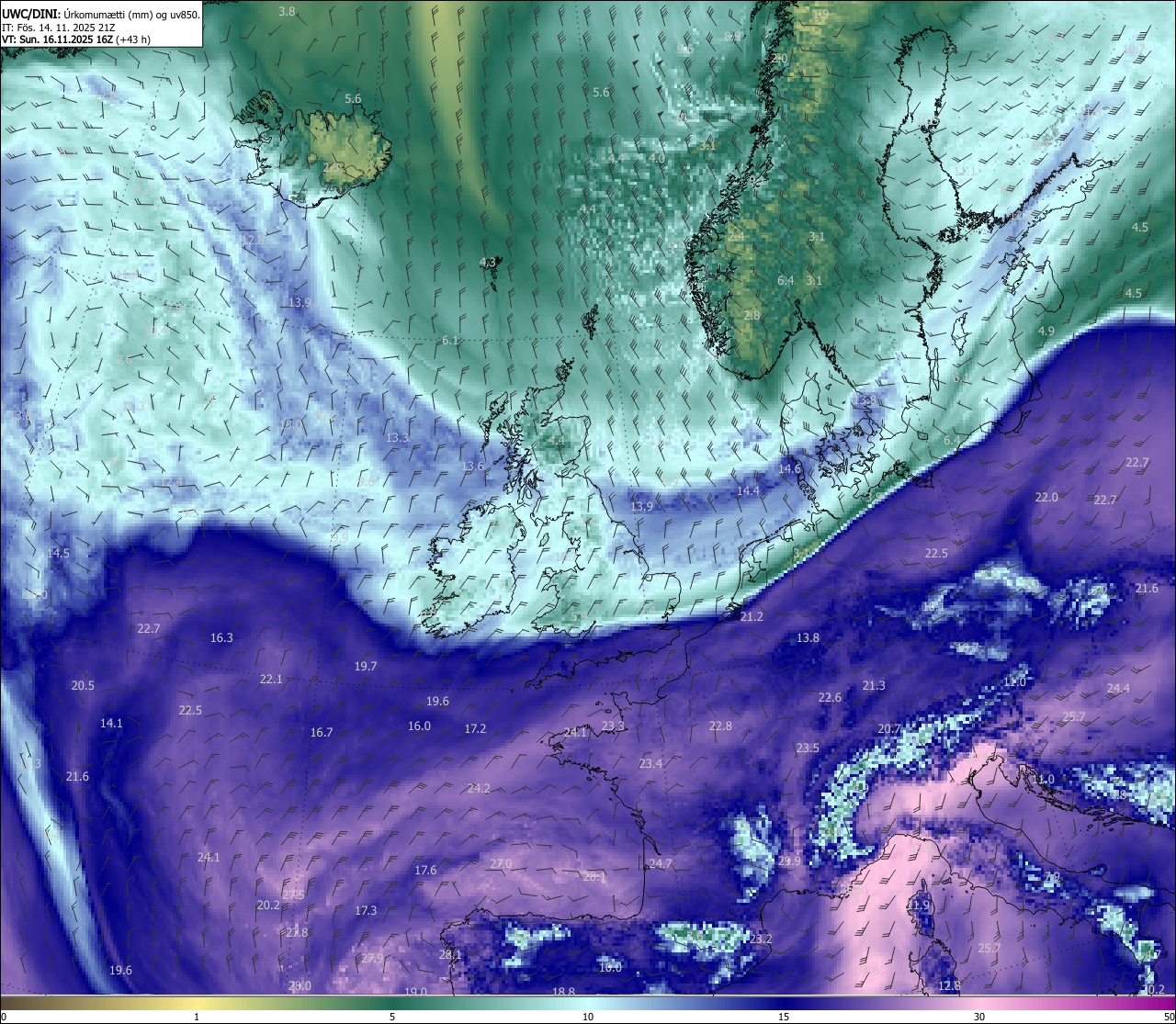Select the "24.2" value off Brittany
This screenshot has height=1024, width=1176.
pyautogui.click(x=479, y=789)
